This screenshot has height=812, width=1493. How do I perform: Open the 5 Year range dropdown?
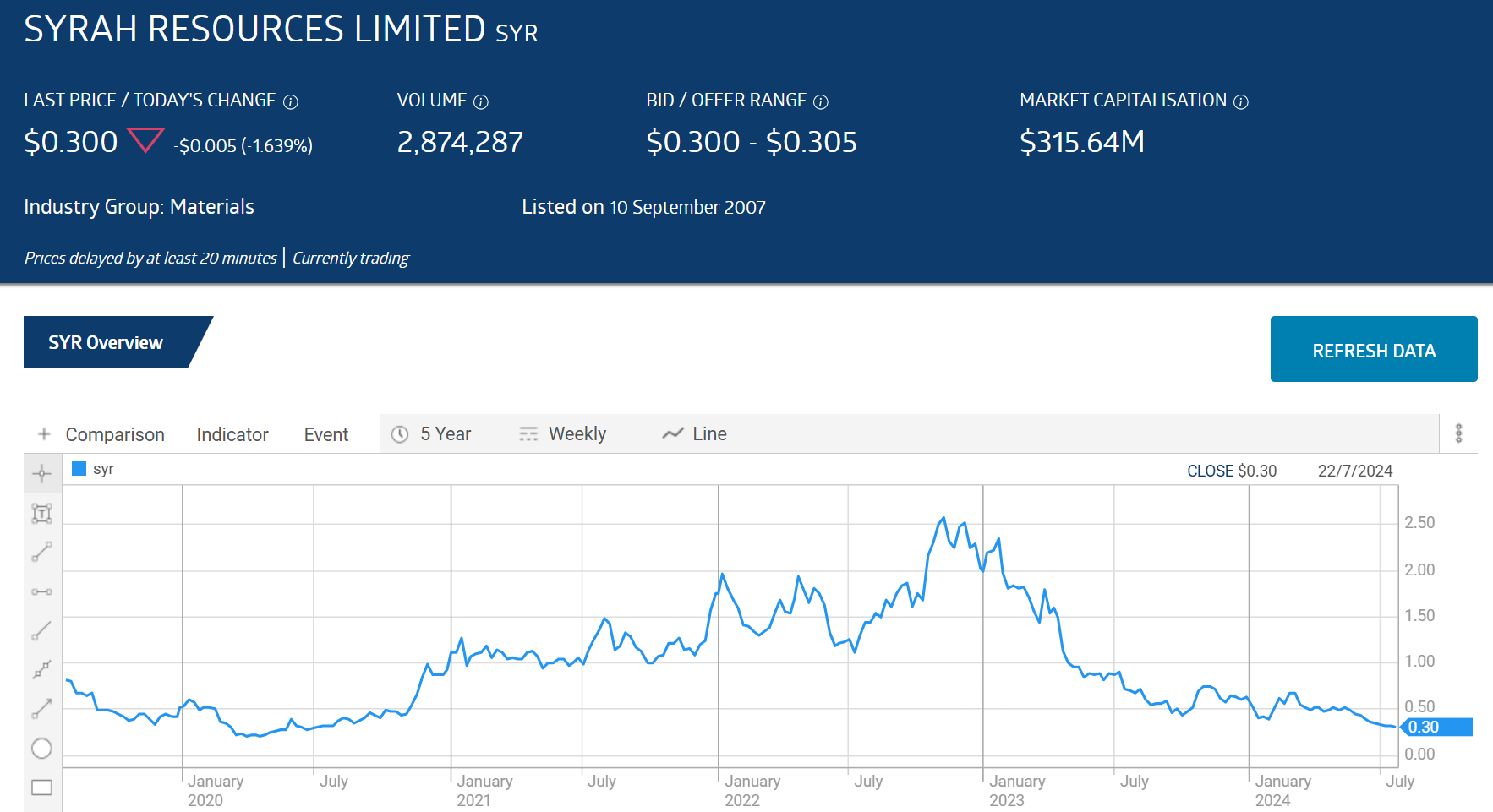coord(431,434)
